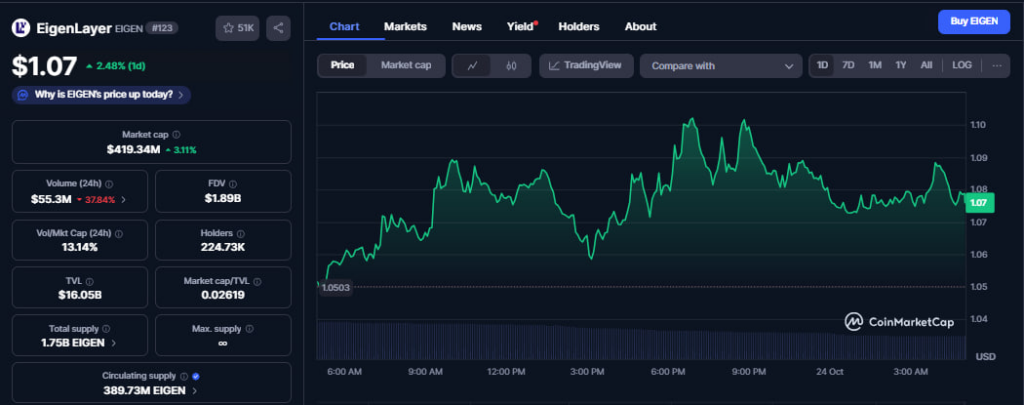Select the 1M time range
Screen dimensions: 1024x405
click(875, 65)
